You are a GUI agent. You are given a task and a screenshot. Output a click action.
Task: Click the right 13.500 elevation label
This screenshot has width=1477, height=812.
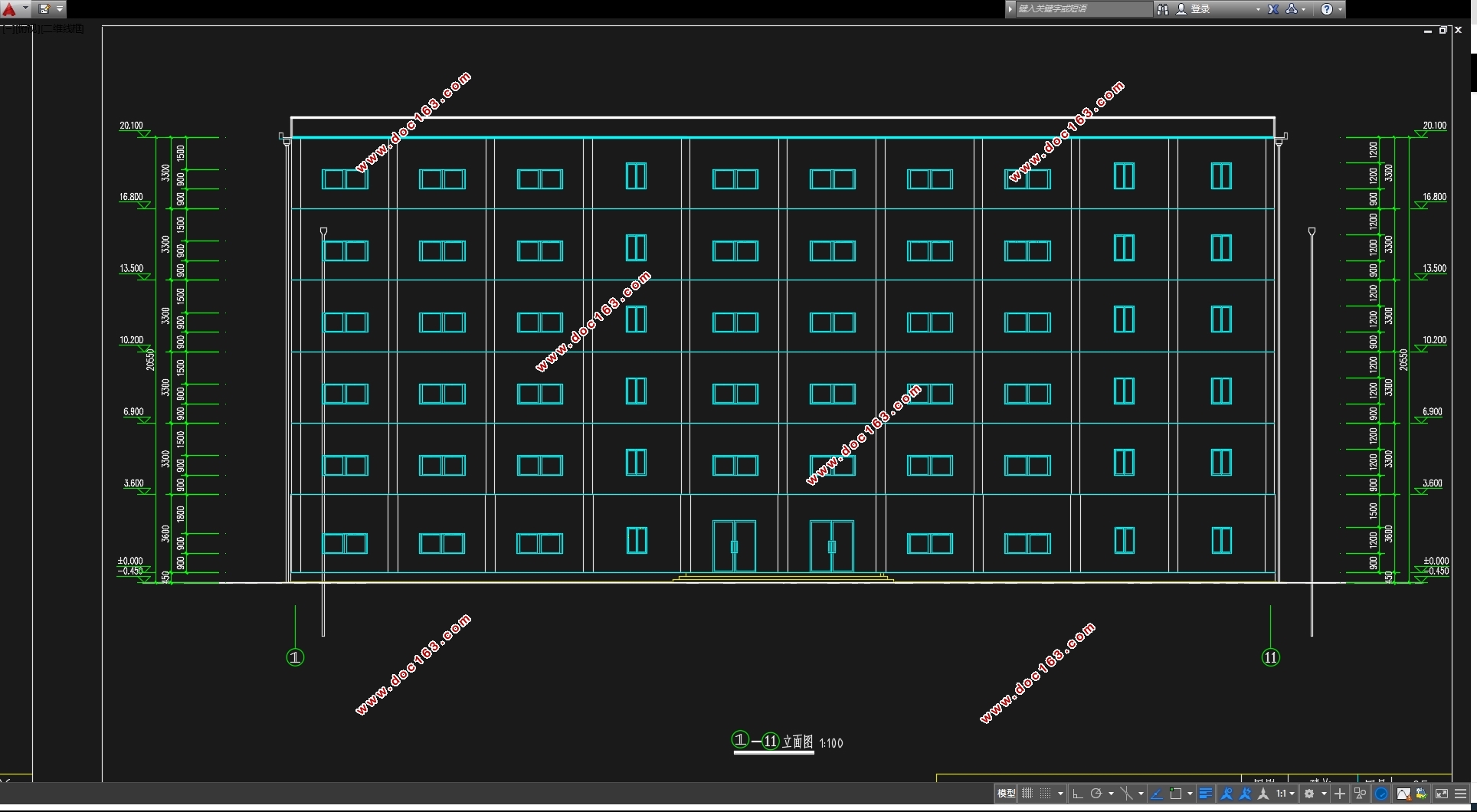pos(1434,269)
